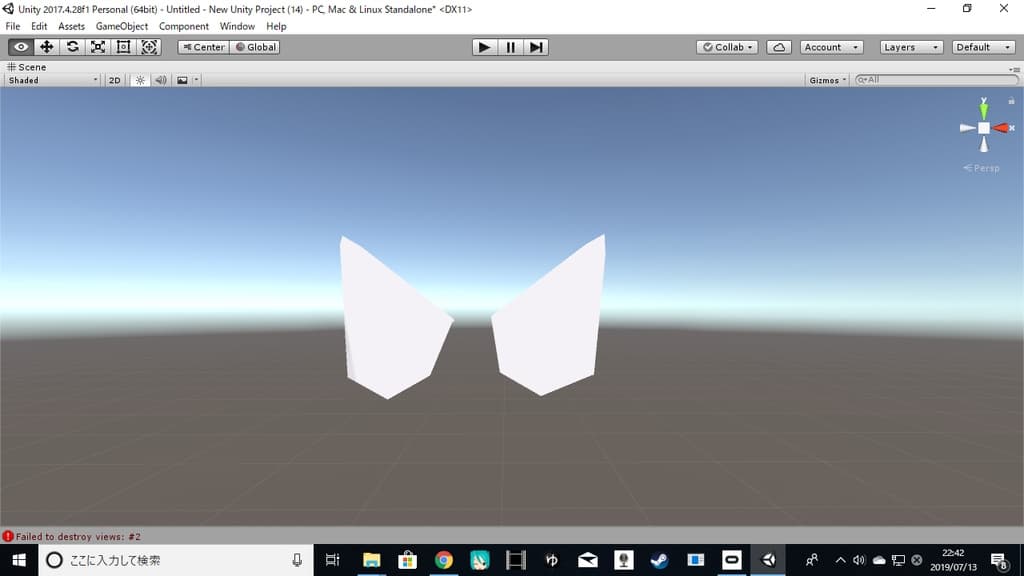The image size is (1024, 576).
Task: Open the volume control in system tray
Action: pyautogui.click(x=859, y=560)
